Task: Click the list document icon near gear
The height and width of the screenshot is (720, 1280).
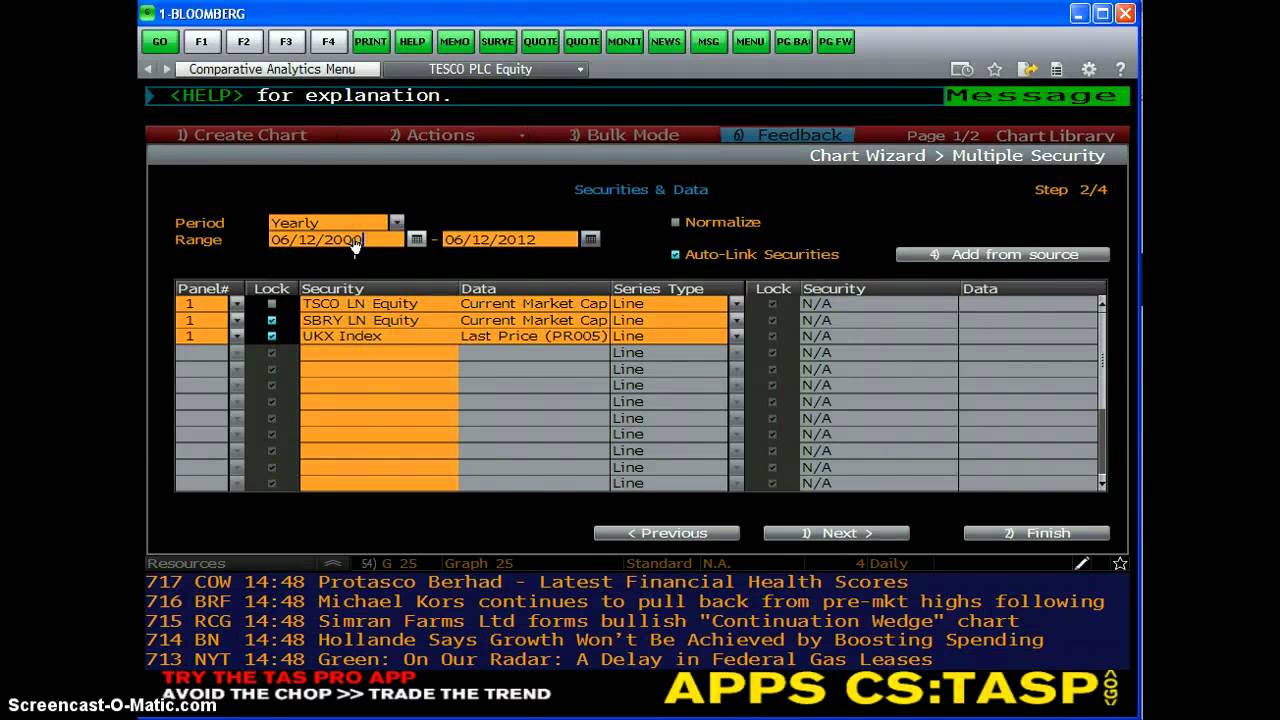Action: 1057,69
